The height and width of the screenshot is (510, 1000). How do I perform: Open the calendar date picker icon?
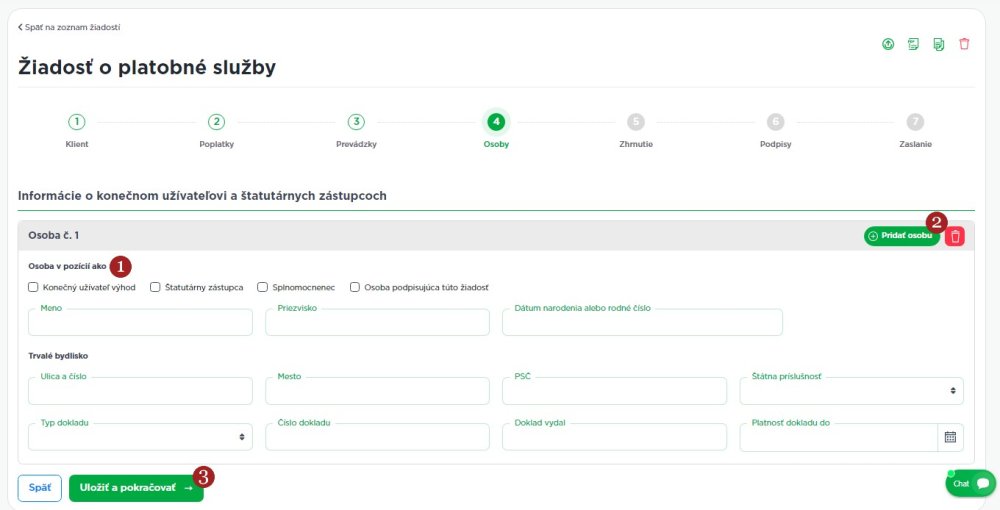click(950, 437)
